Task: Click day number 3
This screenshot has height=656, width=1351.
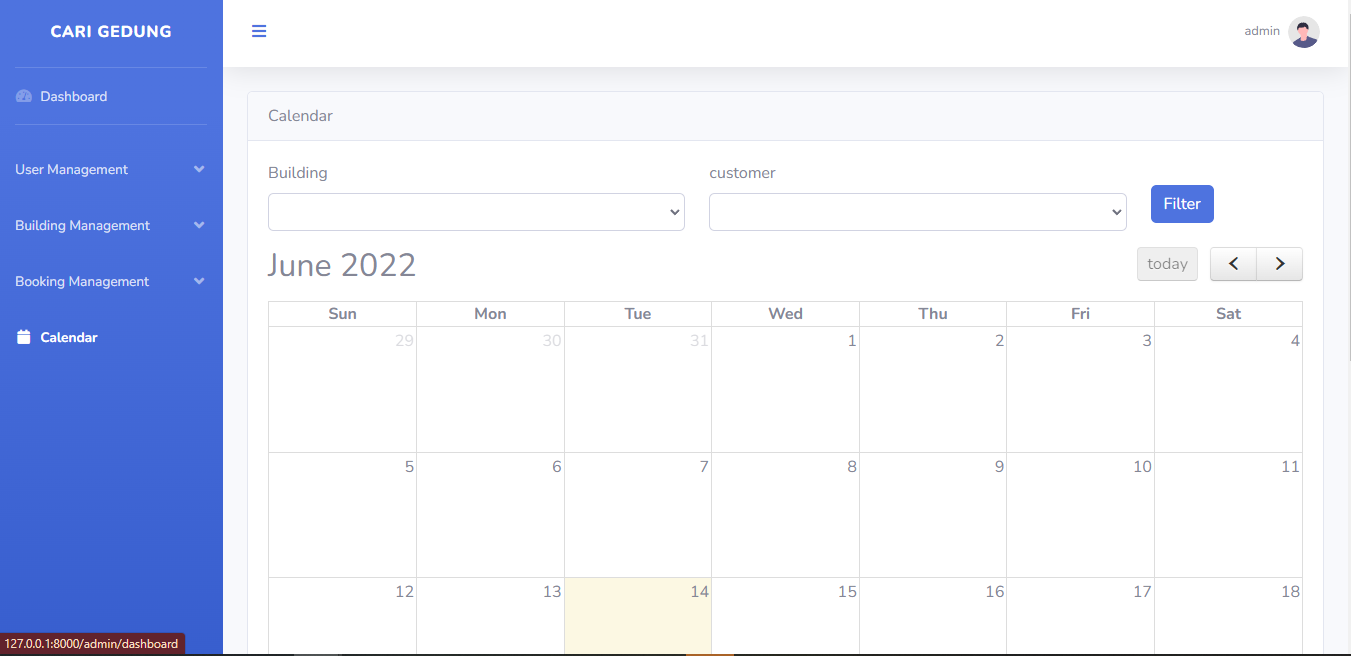Action: click(x=1147, y=341)
